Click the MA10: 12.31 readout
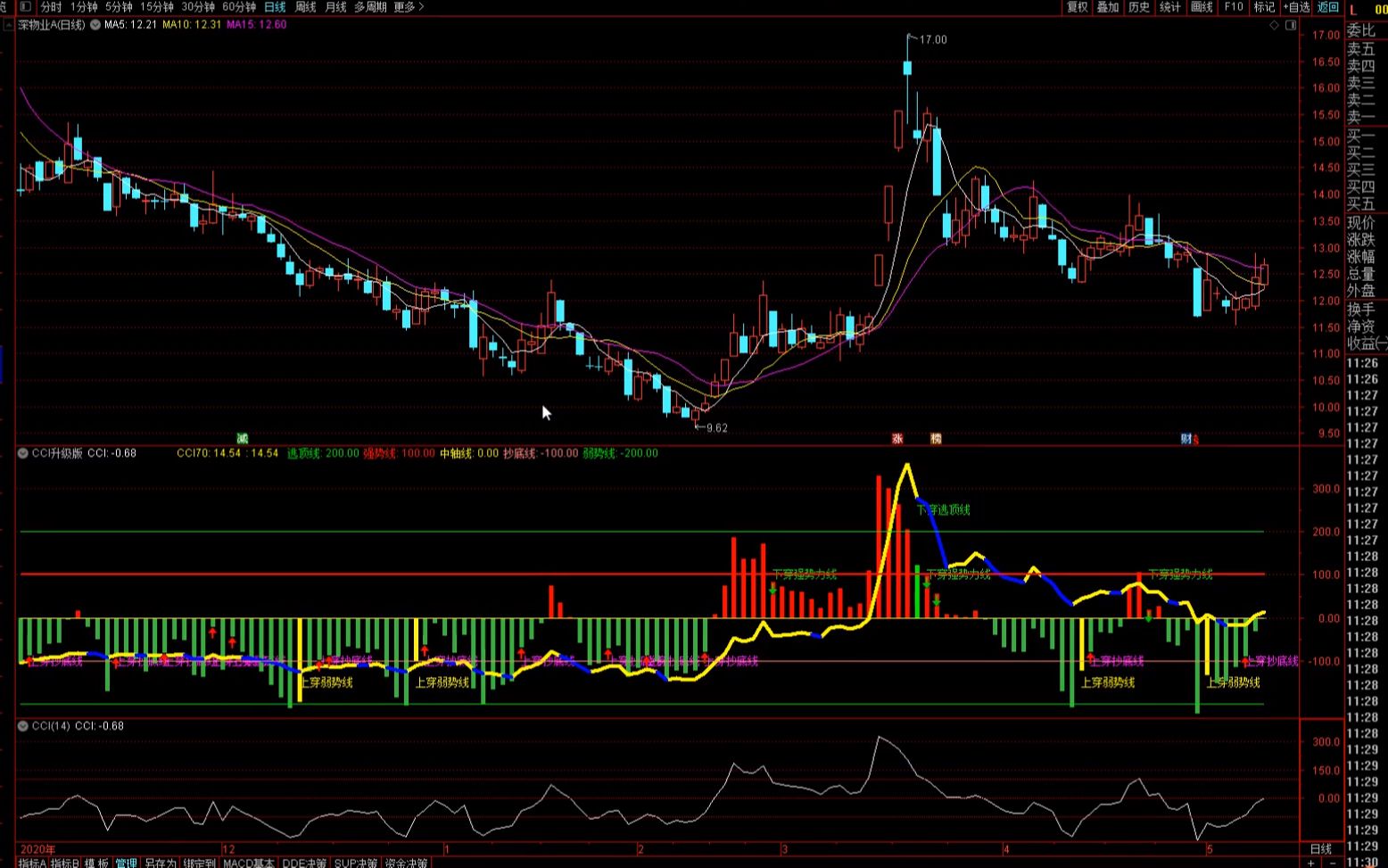The width and height of the screenshot is (1388, 868). pyautogui.click(x=191, y=25)
